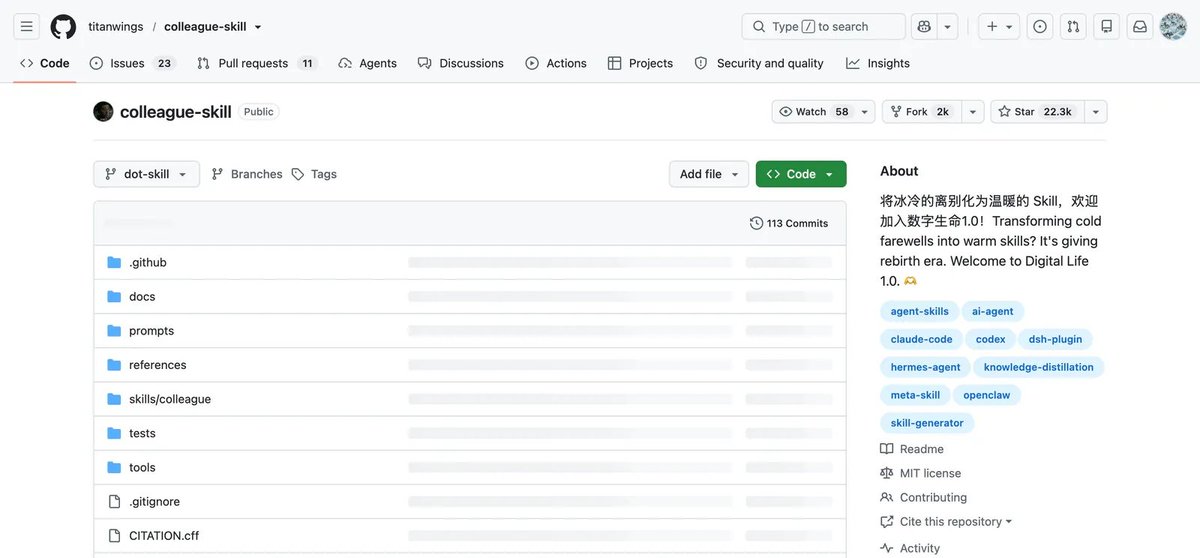Open the Security and quality tab
Image resolution: width=1200 pixels, height=558 pixels.
[x=759, y=63]
